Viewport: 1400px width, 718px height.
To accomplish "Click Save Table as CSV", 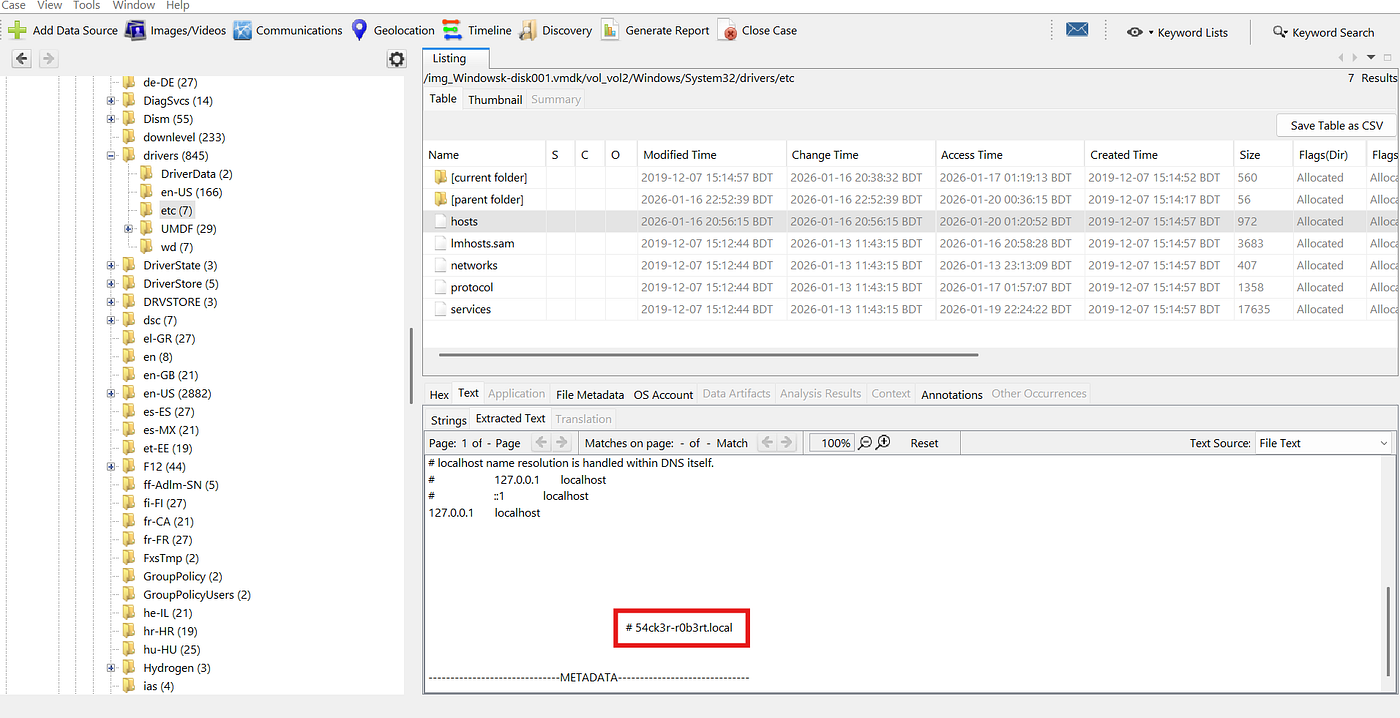I will 1336,125.
